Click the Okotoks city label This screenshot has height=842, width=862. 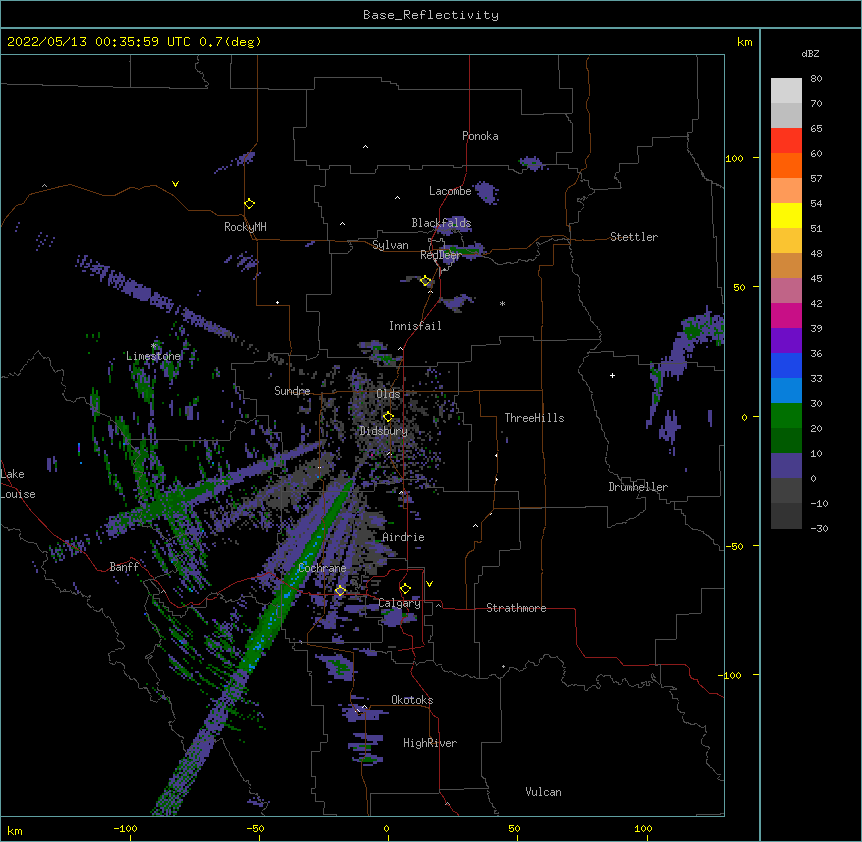point(412,700)
